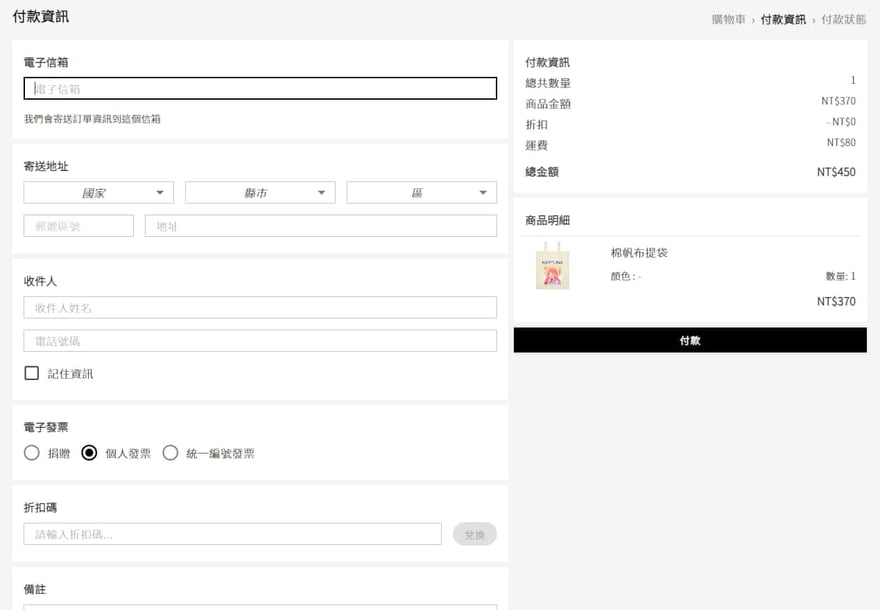Viewport: 880px width, 610px height.
Task: Click the 我們會寄送訂單資訊到這個信箱 hint text
Action: [x=92, y=118]
